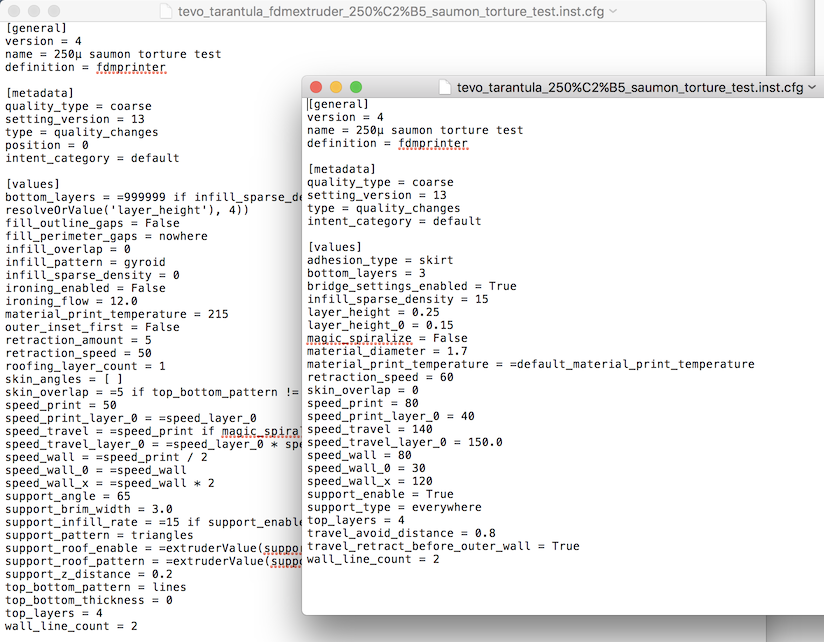Screen dimensions: 824x642
Task: Click 'retraction_speed = 60' in front window
Action: [380, 377]
